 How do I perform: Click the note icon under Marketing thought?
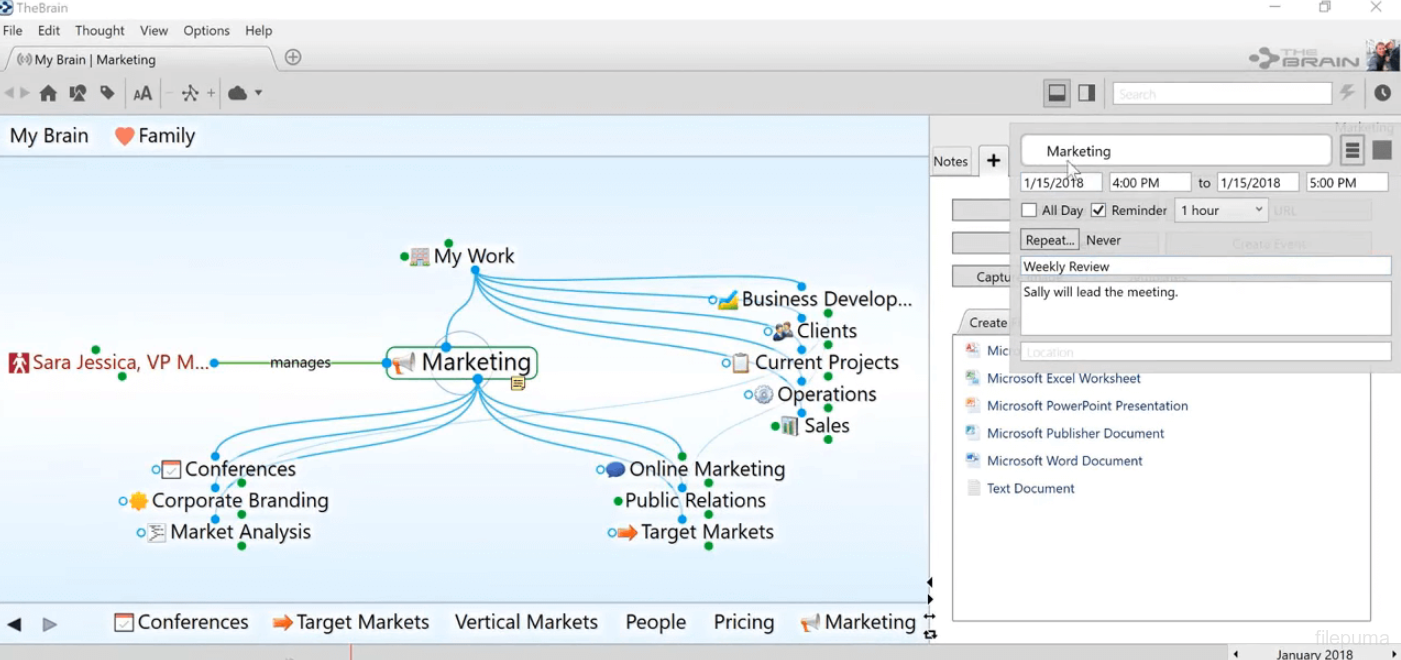518,383
